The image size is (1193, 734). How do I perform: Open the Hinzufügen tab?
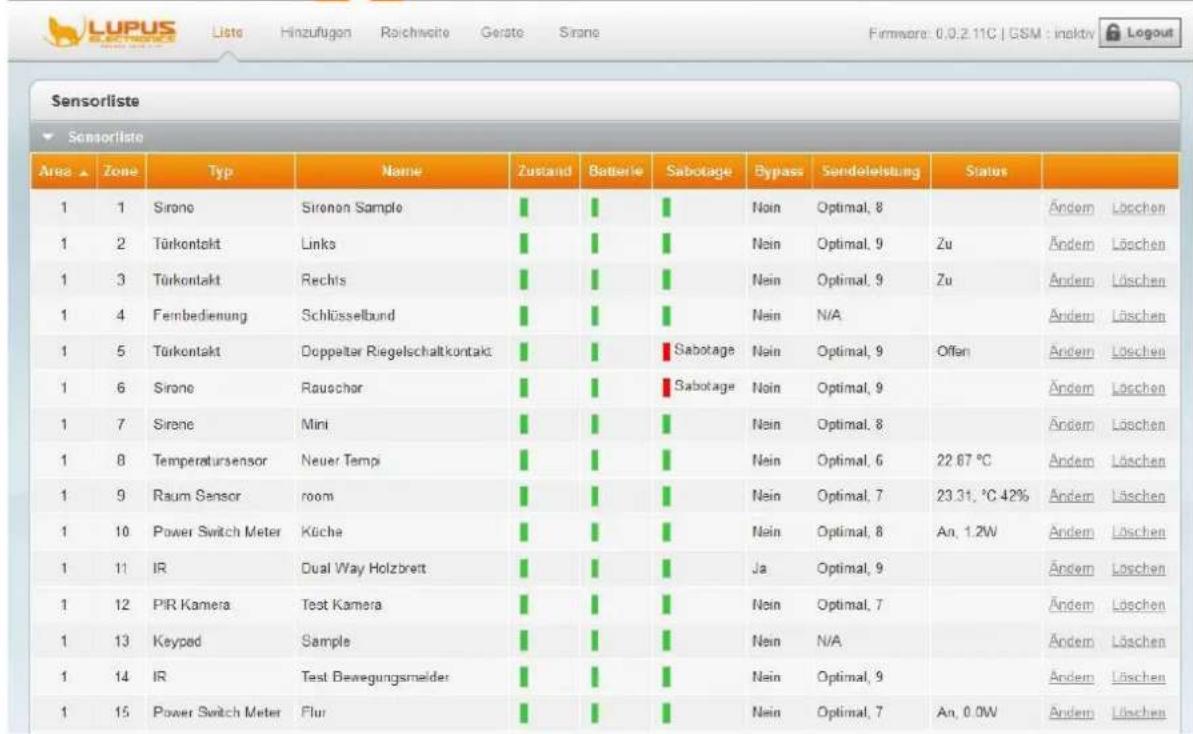tap(316, 32)
